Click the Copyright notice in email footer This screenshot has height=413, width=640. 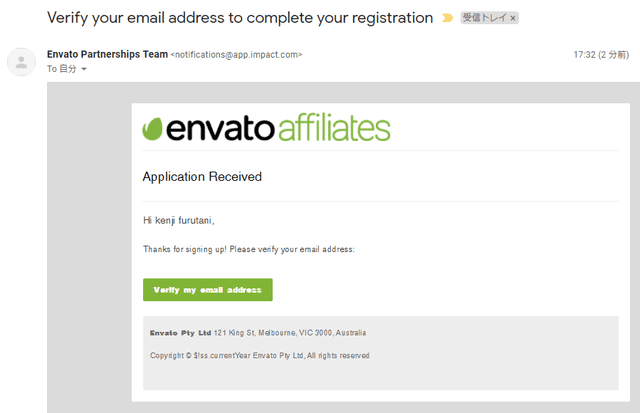coord(260,356)
